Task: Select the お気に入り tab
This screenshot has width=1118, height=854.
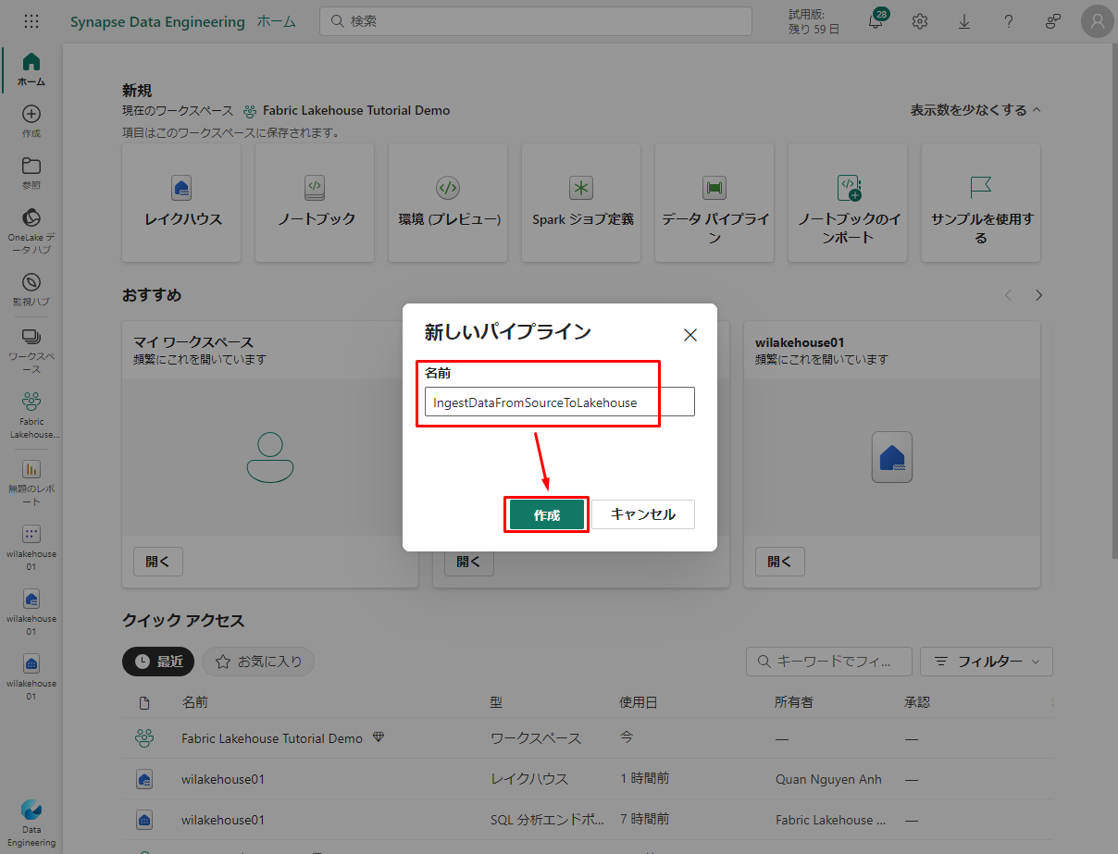Action: tap(259, 661)
